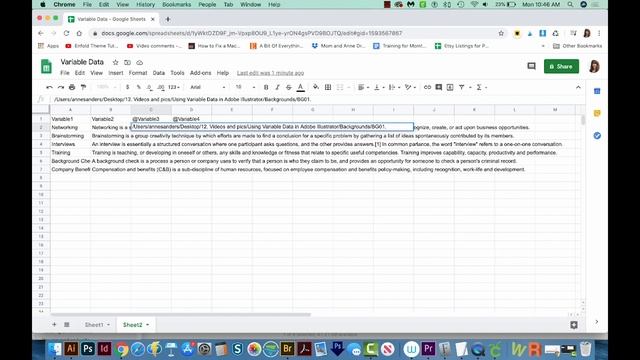Toggle italic formatting
Screen dimensions: 640x360
(278, 87)
